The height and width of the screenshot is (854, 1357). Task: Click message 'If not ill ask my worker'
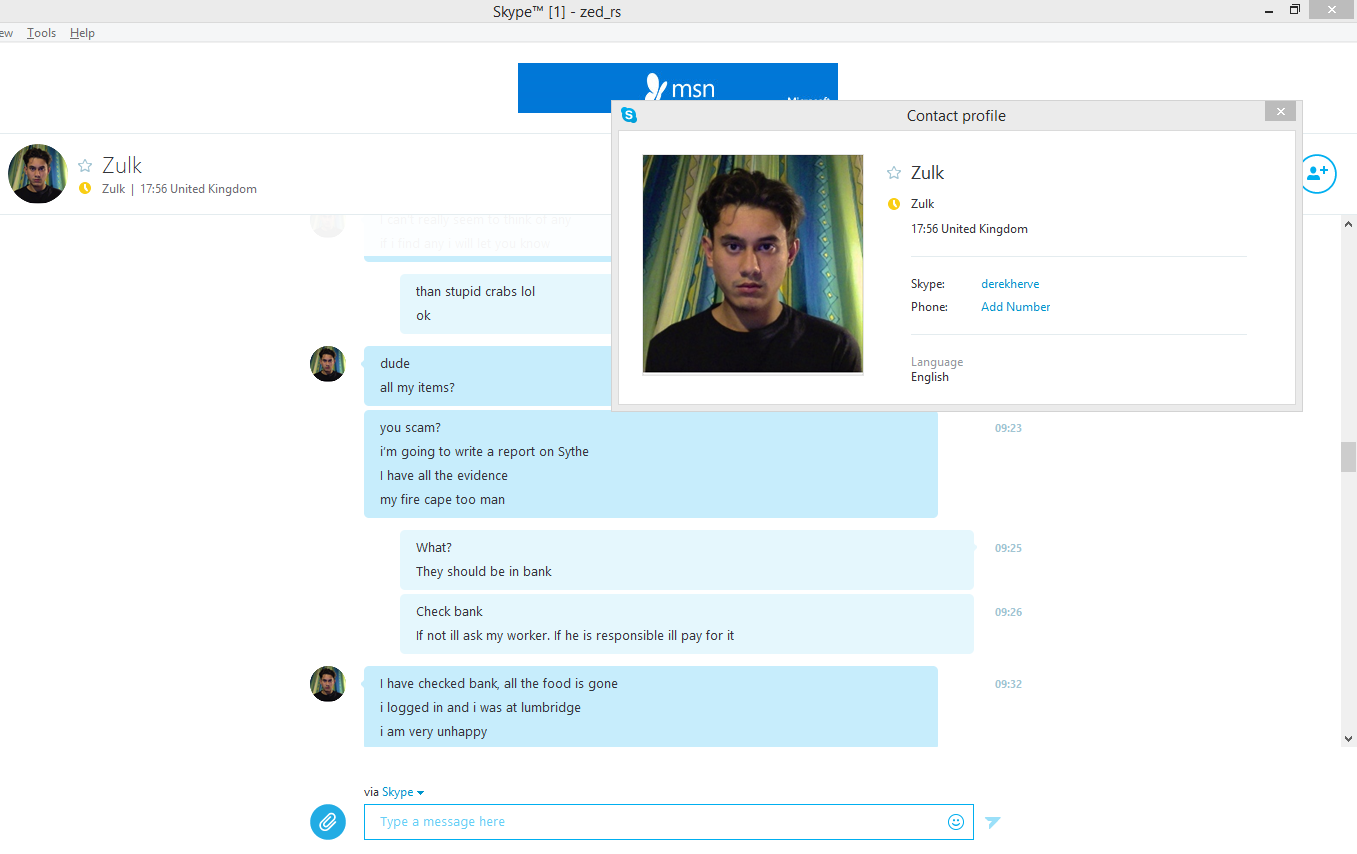click(575, 636)
